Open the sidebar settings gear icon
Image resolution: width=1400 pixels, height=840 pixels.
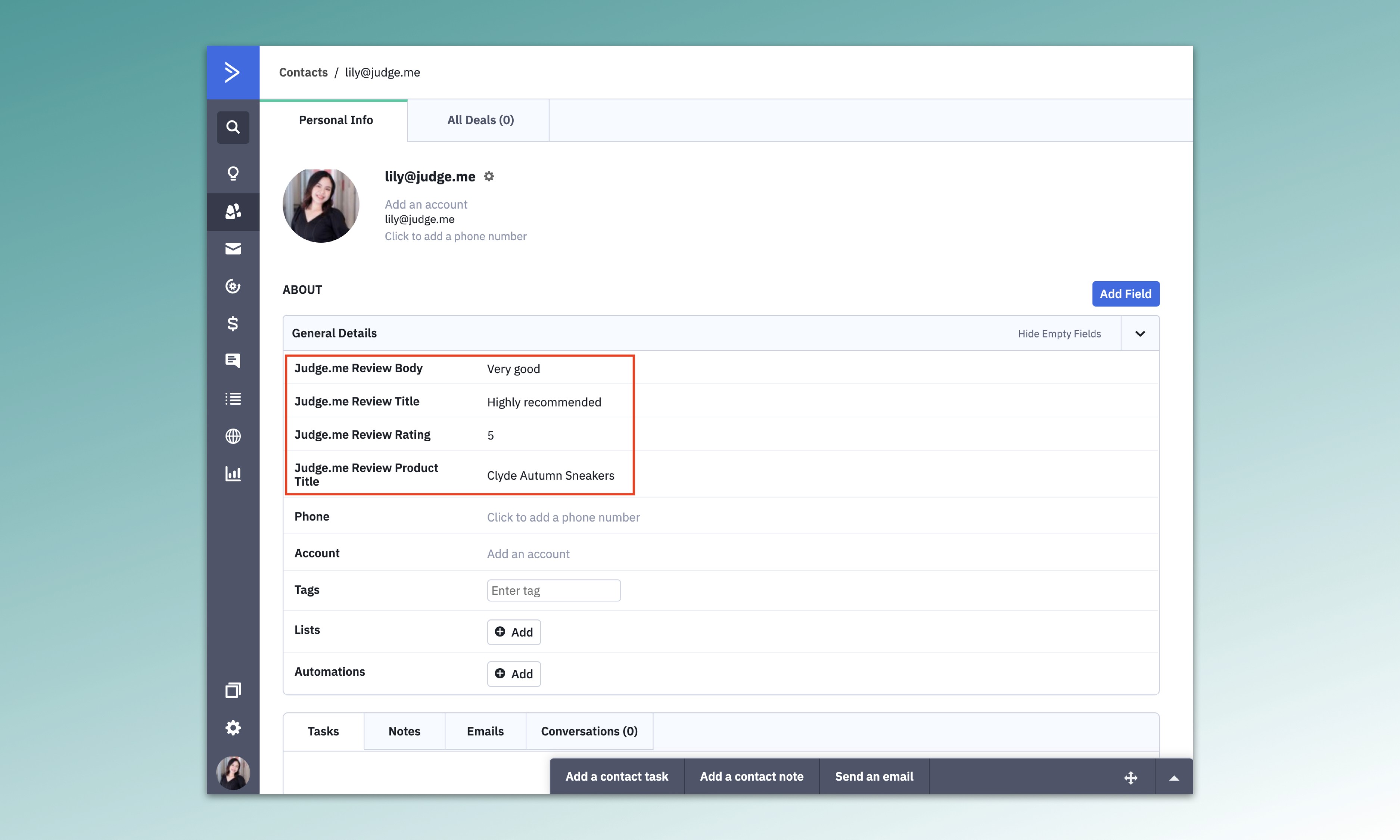(x=233, y=727)
